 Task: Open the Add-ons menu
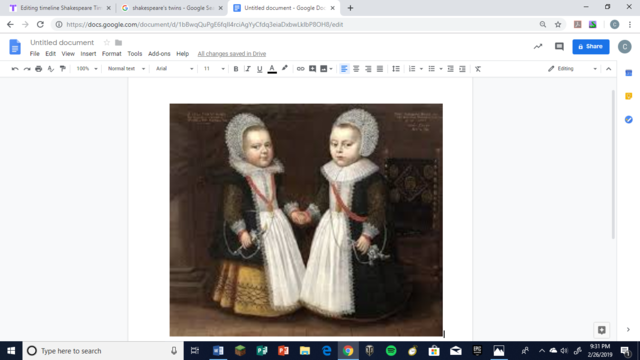(x=159, y=54)
